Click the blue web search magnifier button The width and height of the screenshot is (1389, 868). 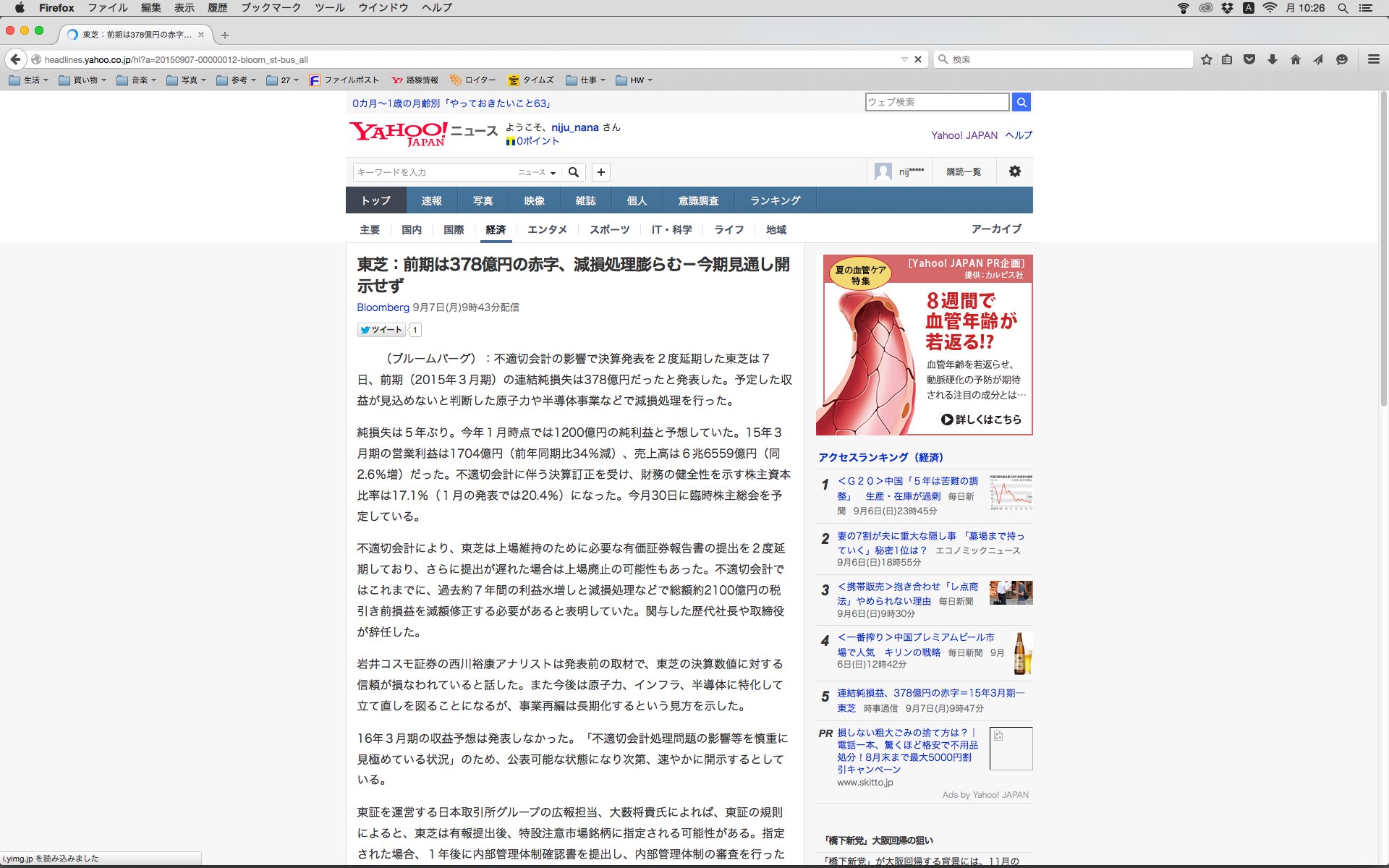pos(1021,102)
